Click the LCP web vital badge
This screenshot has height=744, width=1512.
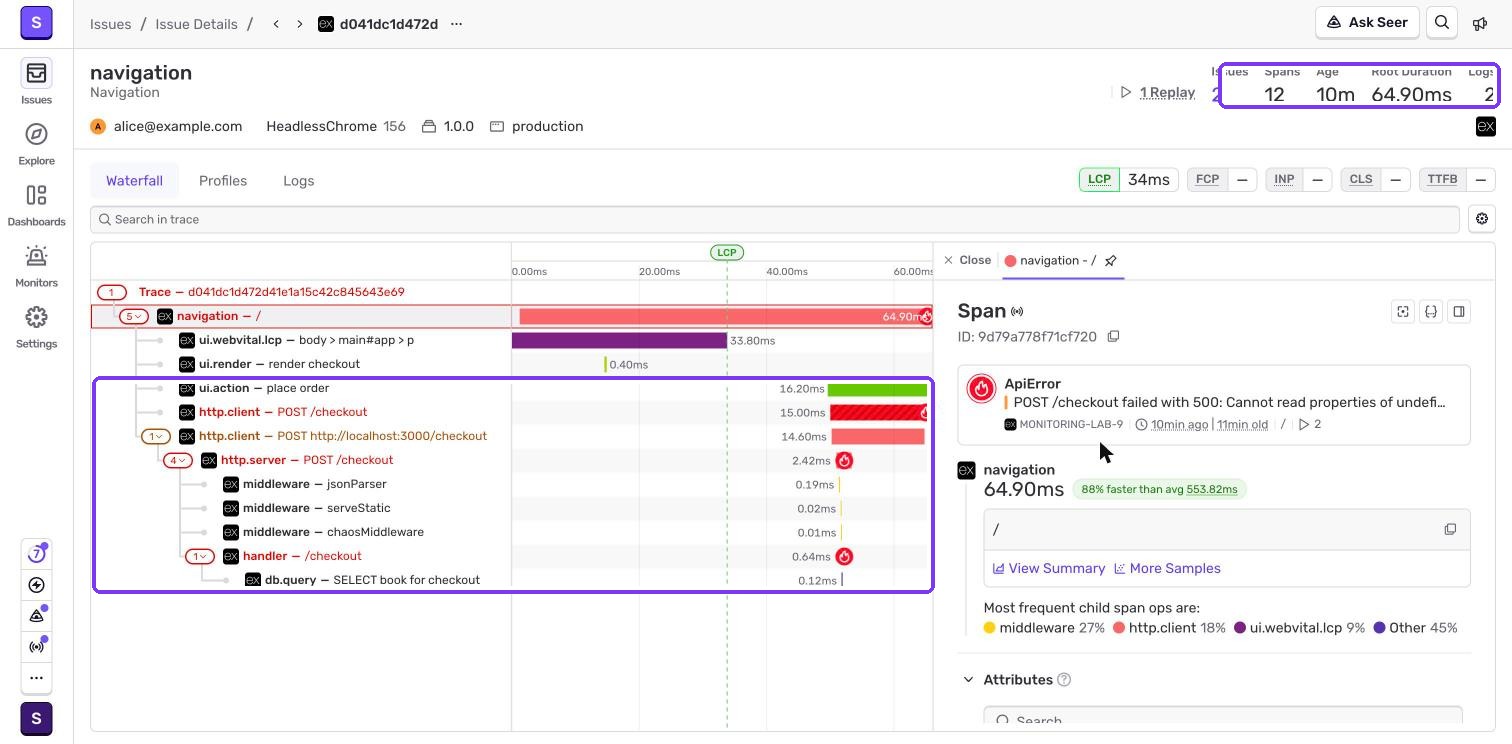(x=1099, y=179)
